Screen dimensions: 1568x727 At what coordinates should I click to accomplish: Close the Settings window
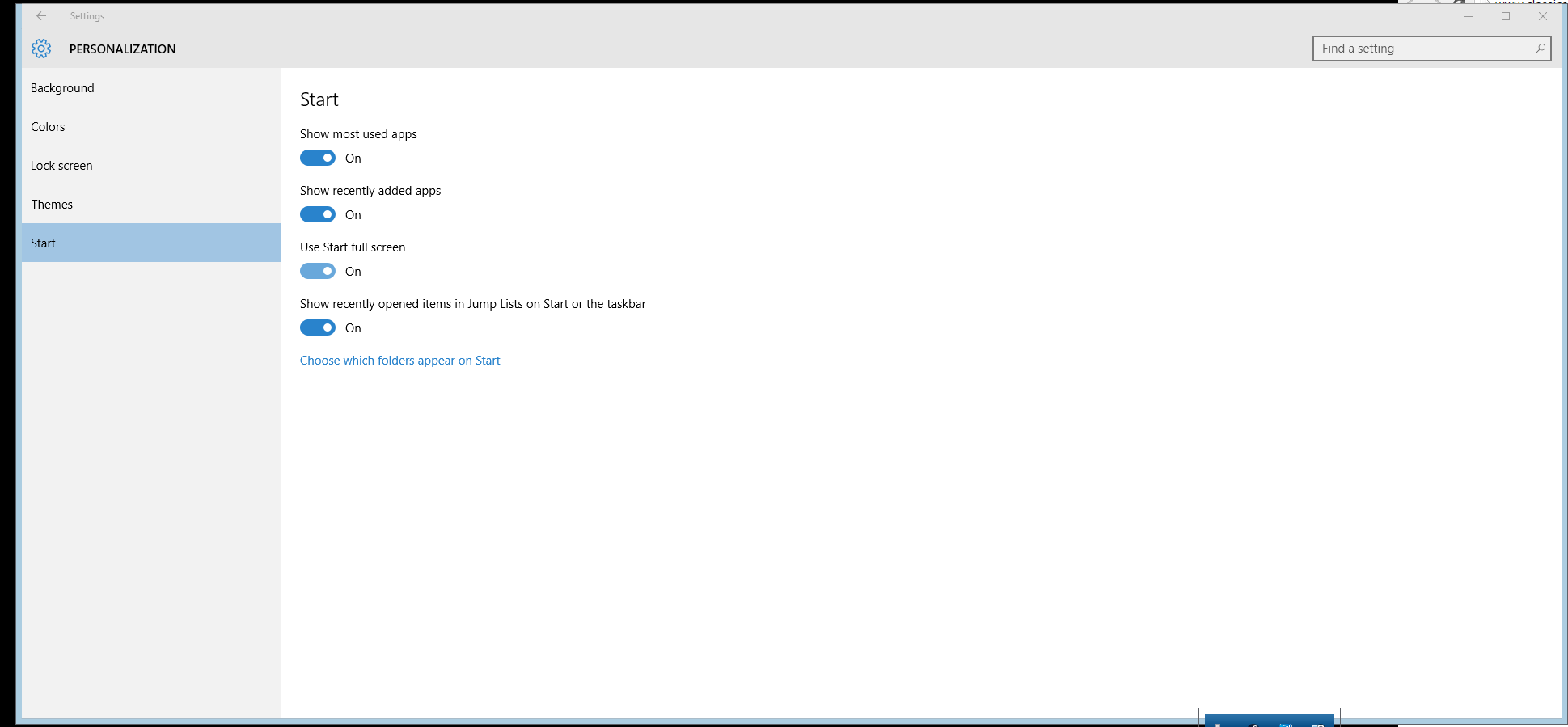[1543, 16]
